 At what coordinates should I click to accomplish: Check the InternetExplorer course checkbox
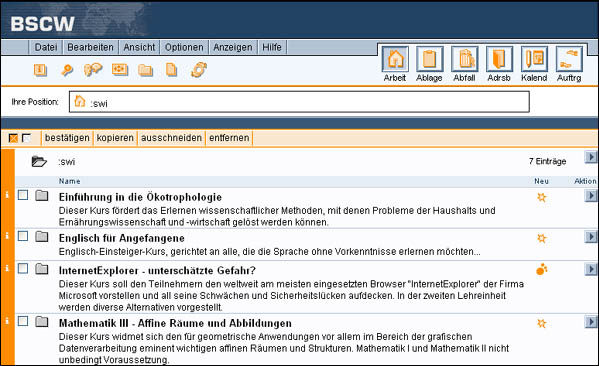pos(23,269)
